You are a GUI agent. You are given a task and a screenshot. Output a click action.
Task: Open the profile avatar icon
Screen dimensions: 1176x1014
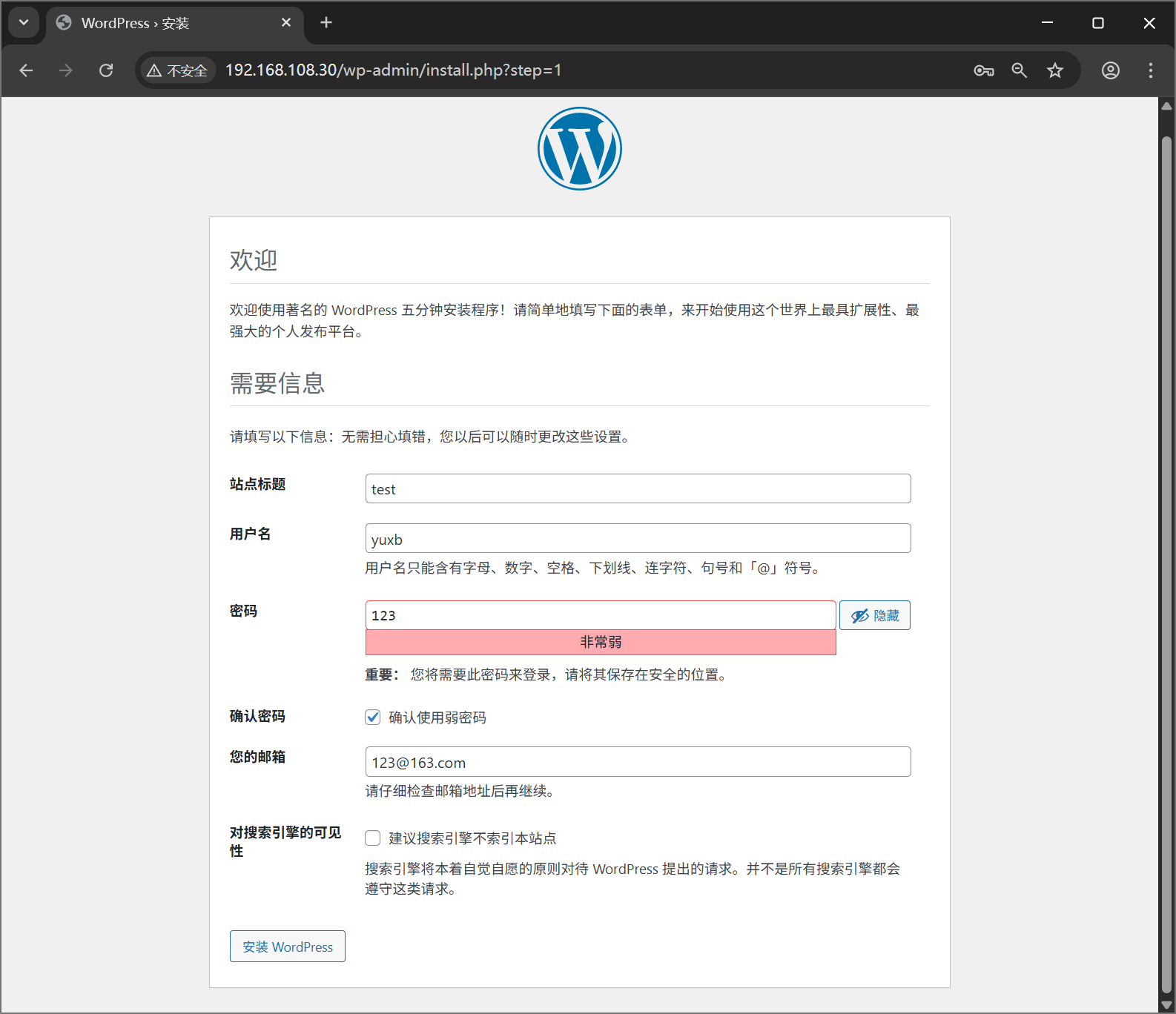(x=1111, y=70)
